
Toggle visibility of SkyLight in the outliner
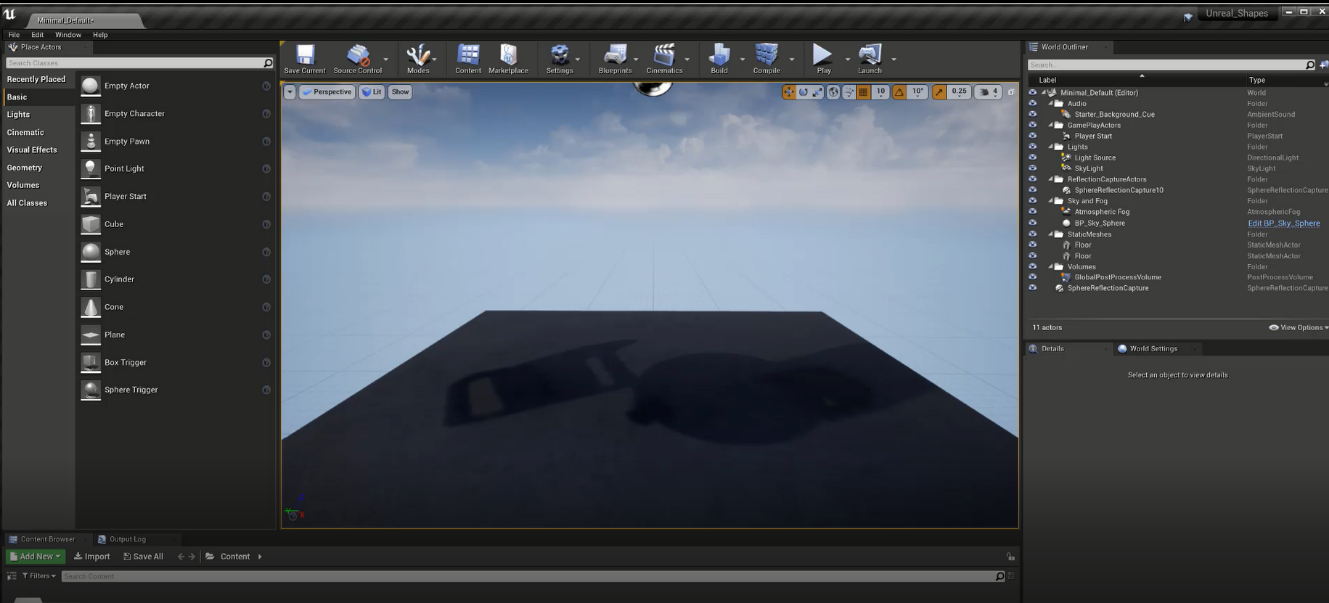[x=1032, y=169]
